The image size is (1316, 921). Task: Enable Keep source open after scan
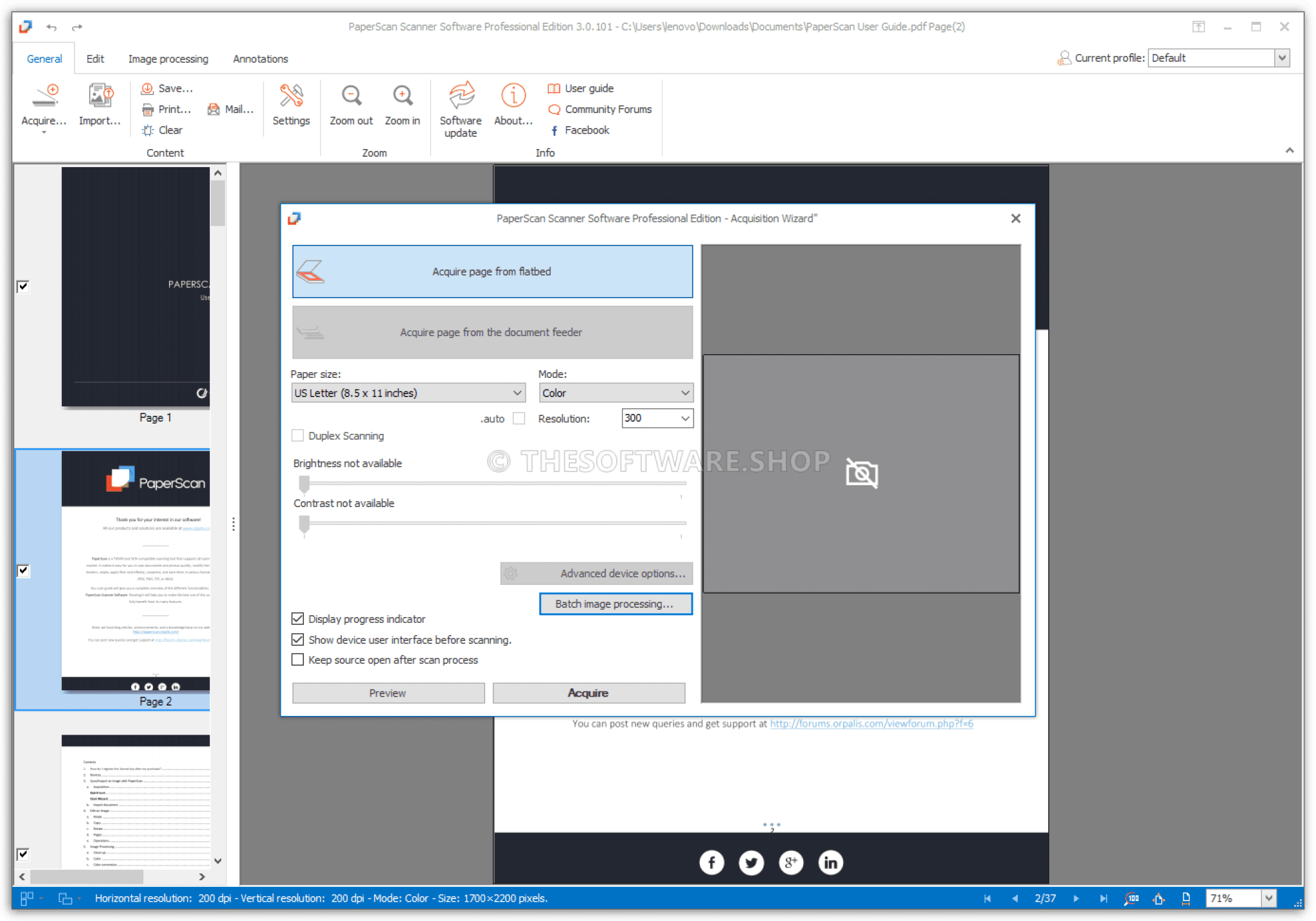[x=300, y=659]
